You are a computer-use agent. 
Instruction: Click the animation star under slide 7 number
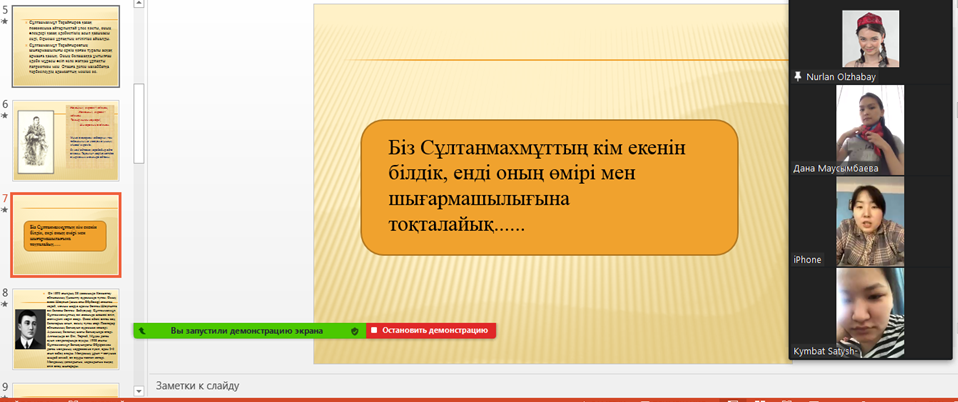[5, 211]
